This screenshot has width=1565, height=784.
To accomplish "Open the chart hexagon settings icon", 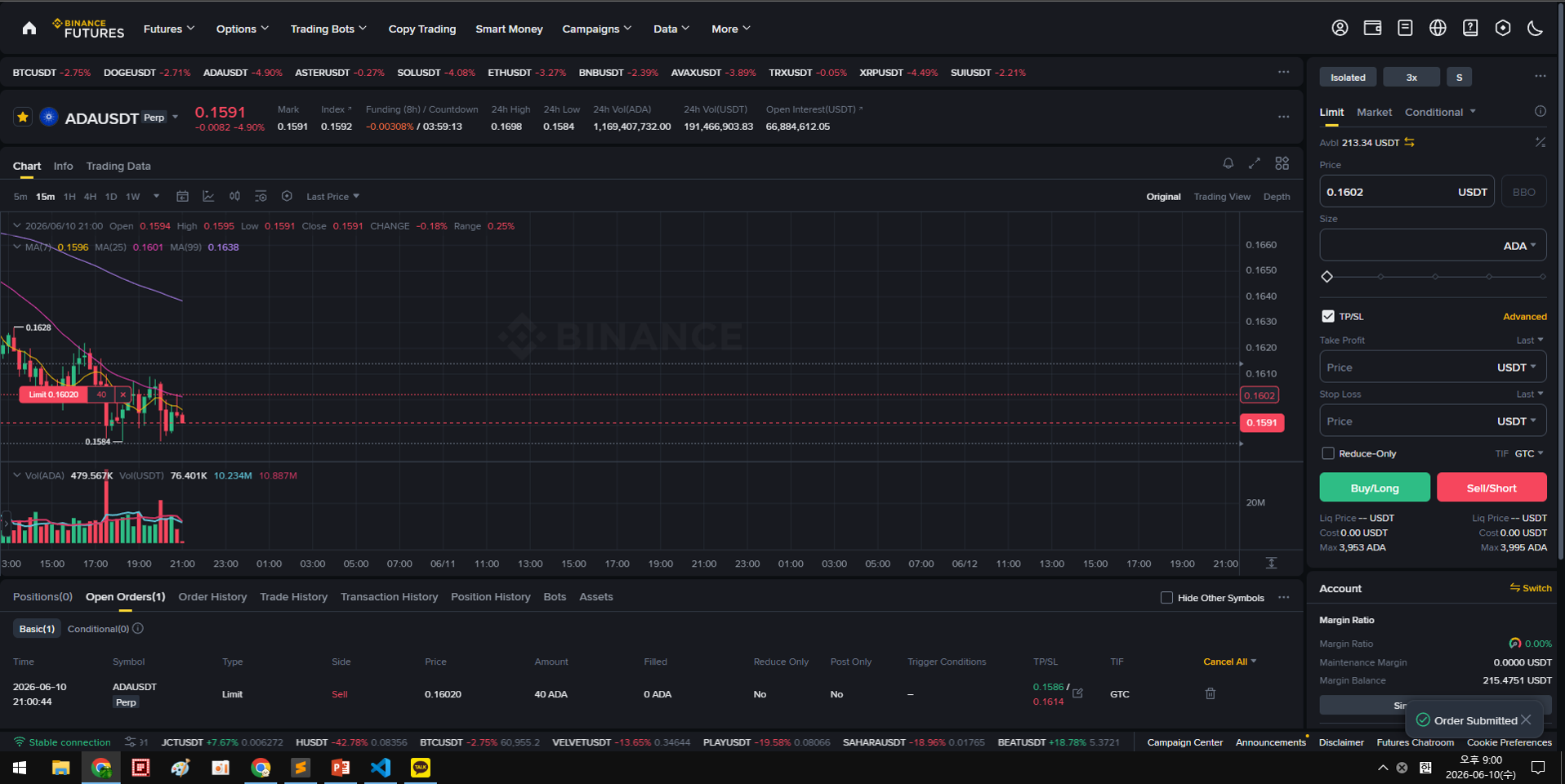I will tap(287, 196).
